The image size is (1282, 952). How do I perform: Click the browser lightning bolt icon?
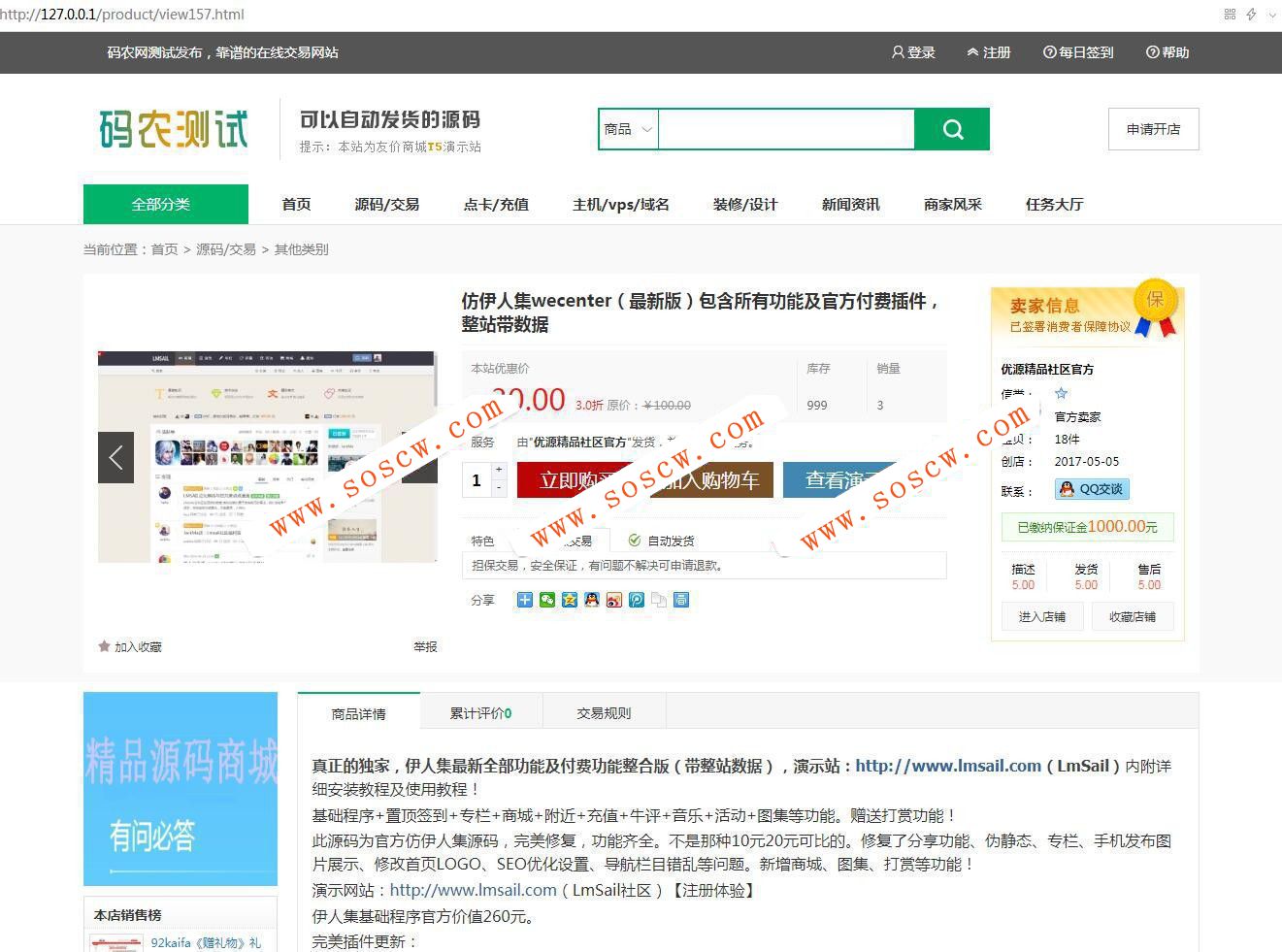click(1252, 15)
